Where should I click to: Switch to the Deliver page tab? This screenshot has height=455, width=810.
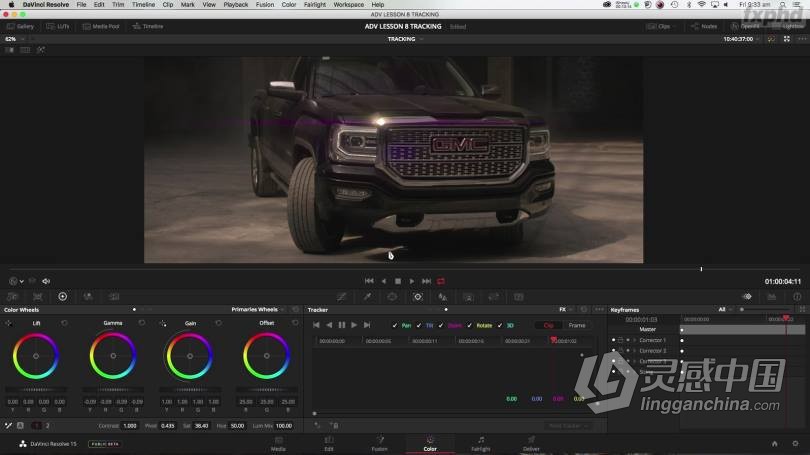tap(531, 443)
